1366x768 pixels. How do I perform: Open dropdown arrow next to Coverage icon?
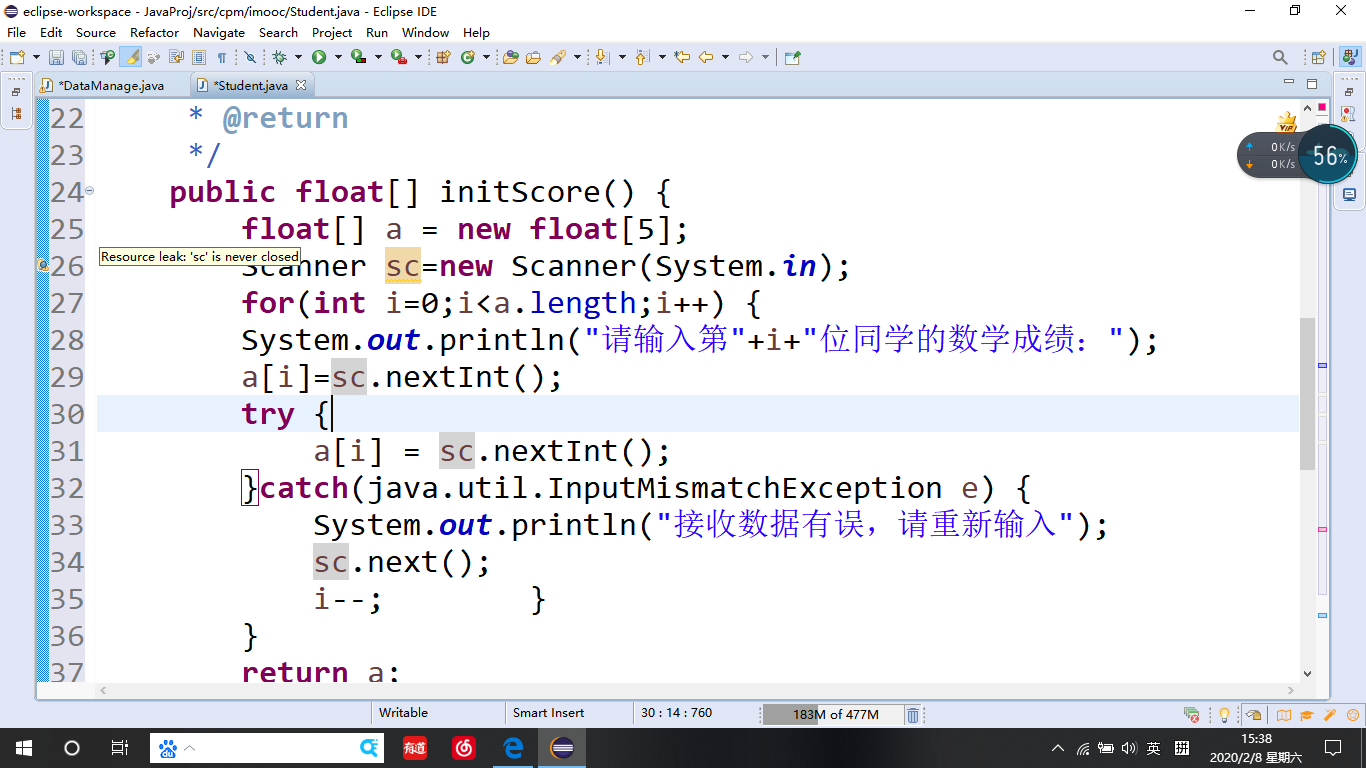(x=378, y=57)
